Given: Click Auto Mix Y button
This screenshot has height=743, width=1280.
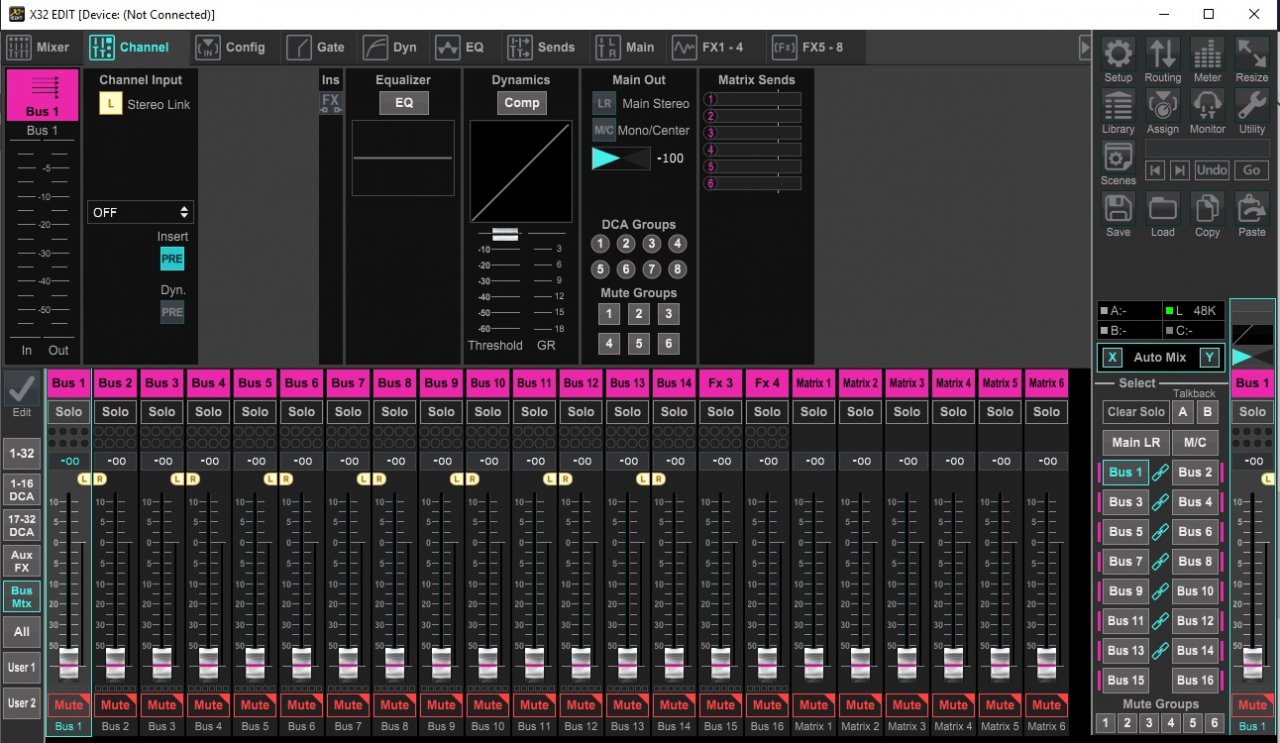Looking at the screenshot, I should click(1209, 357).
